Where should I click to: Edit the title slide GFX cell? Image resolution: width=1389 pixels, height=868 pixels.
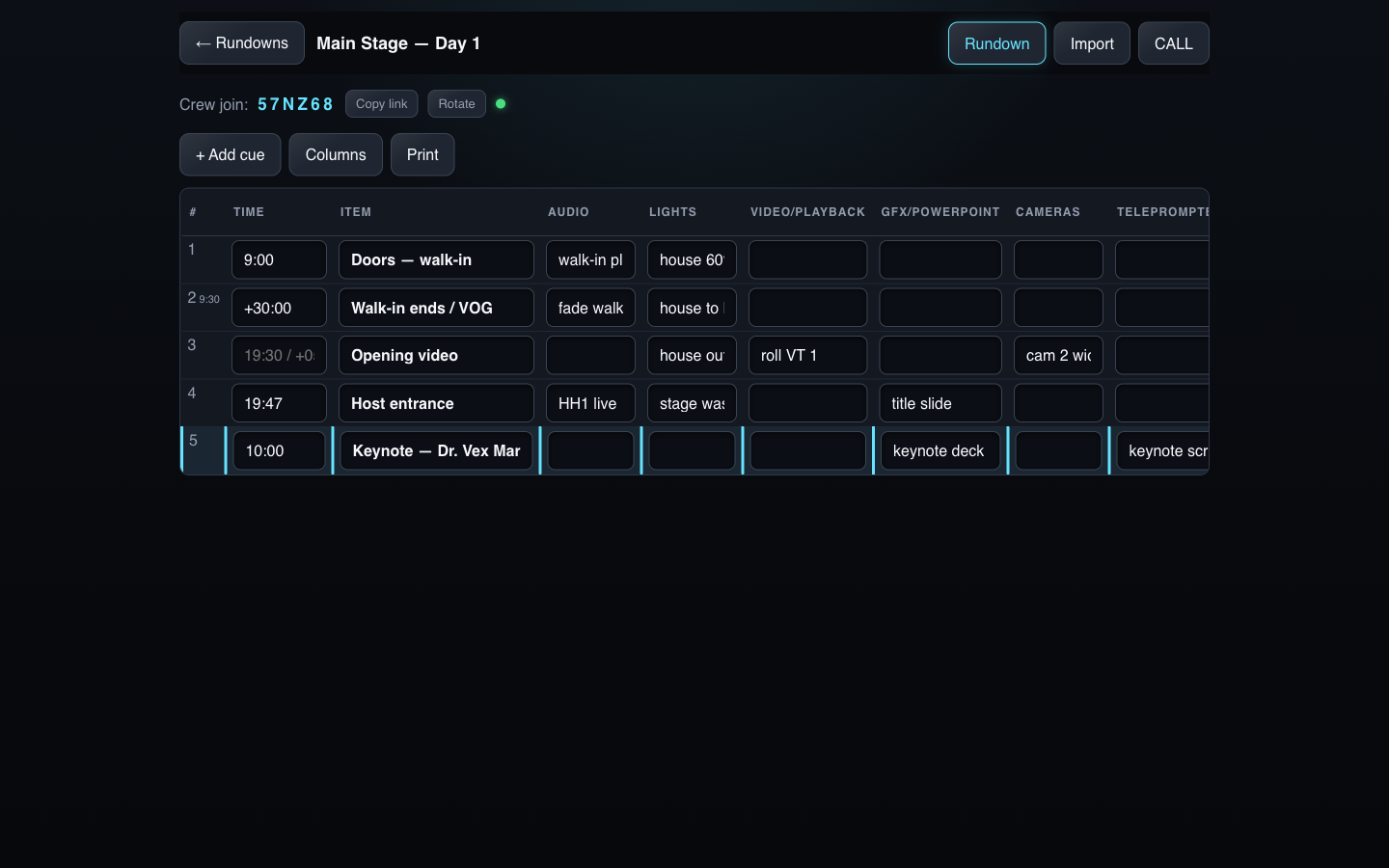pos(940,403)
